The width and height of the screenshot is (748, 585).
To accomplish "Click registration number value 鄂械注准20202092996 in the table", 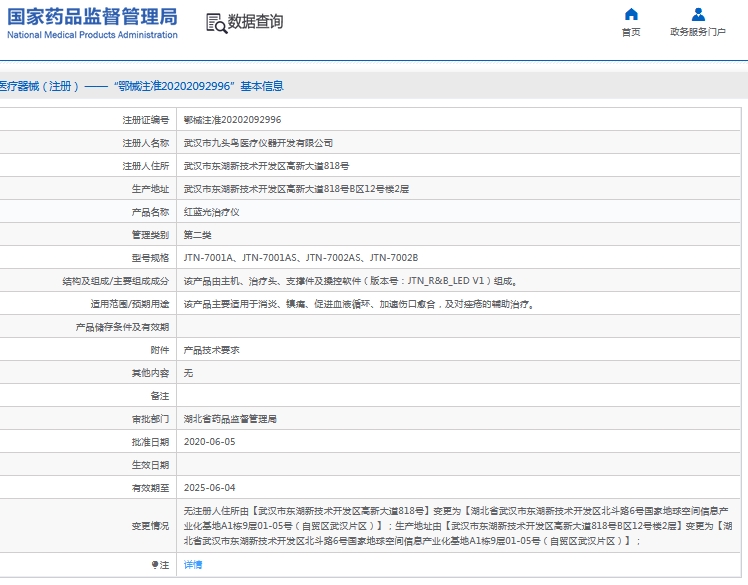I will [232, 120].
